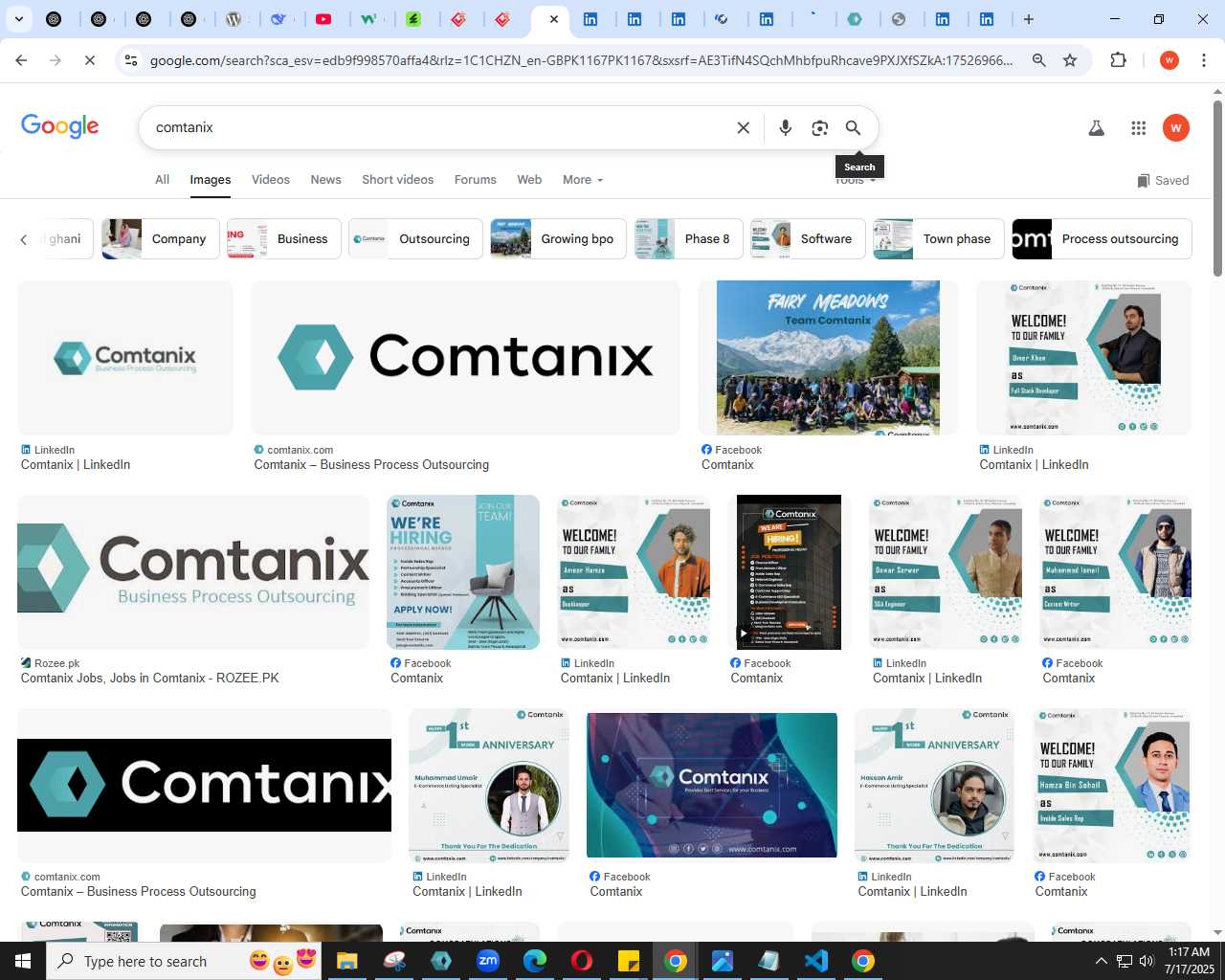Open the Google apps grid
Viewport: 1225px width, 980px height.
[x=1138, y=128]
